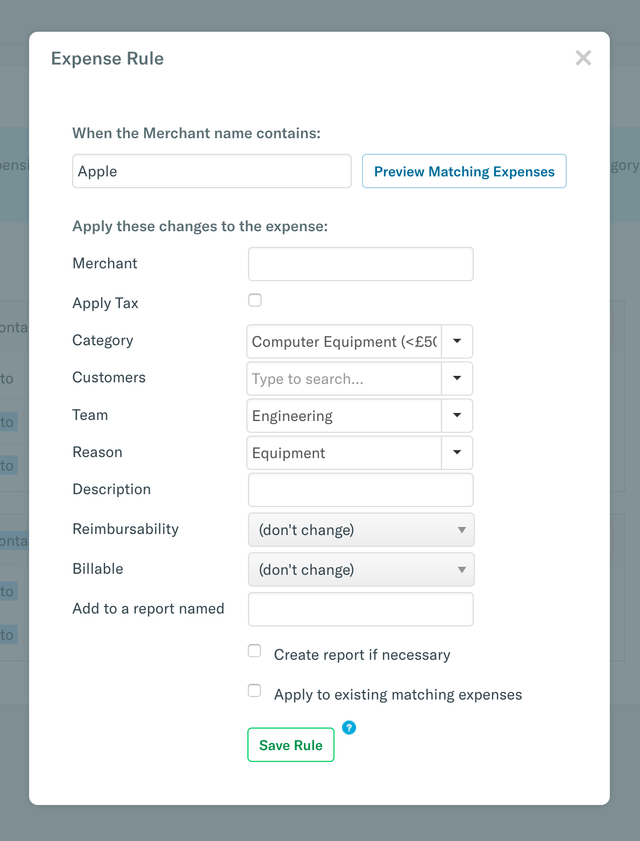Click the Merchant text input
The height and width of the screenshot is (841, 640).
pos(360,264)
